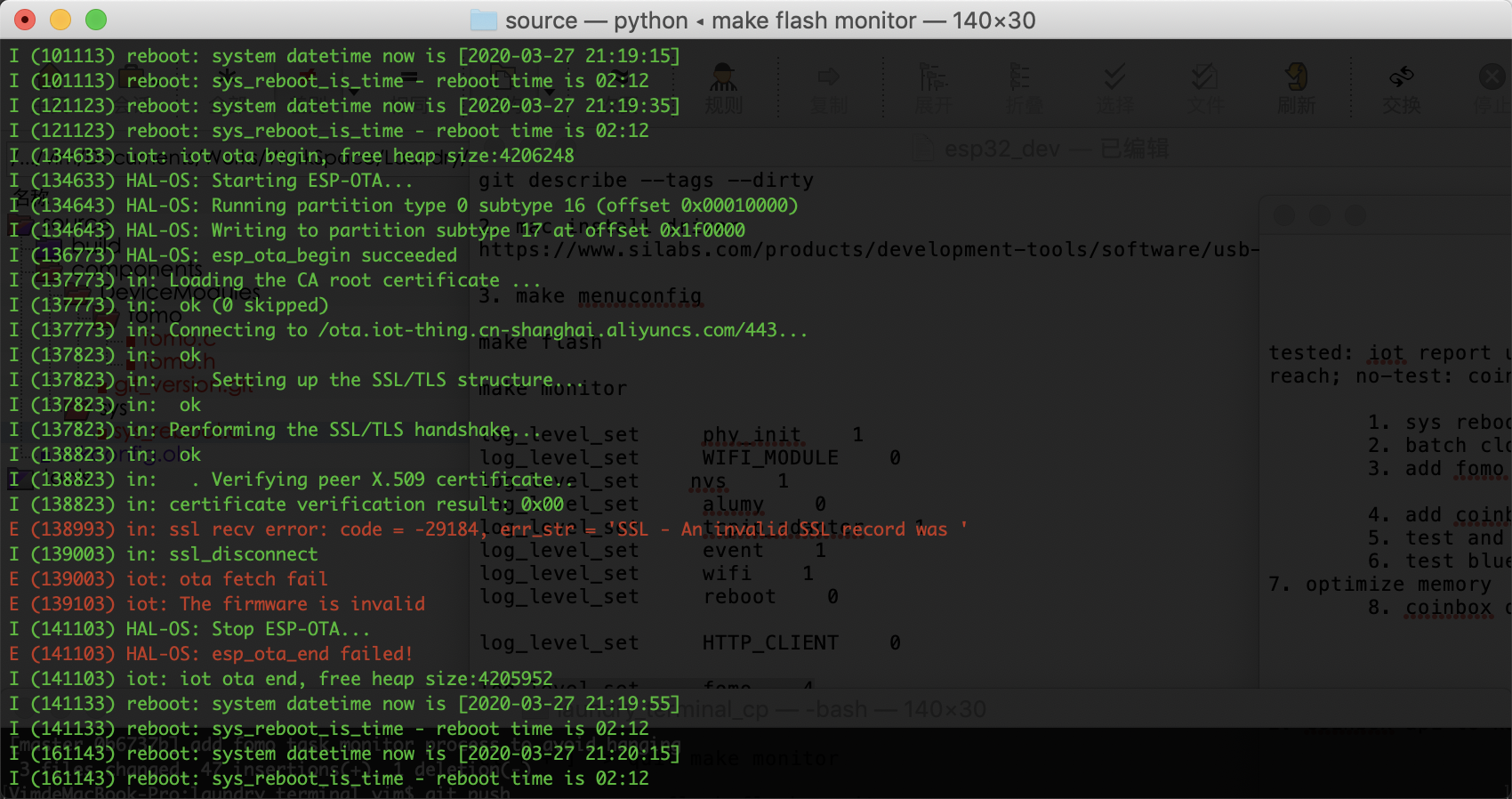Viewport: 1512px width, 799px height.
Task: Click the source folder icon in terminal title
Action: (483, 20)
